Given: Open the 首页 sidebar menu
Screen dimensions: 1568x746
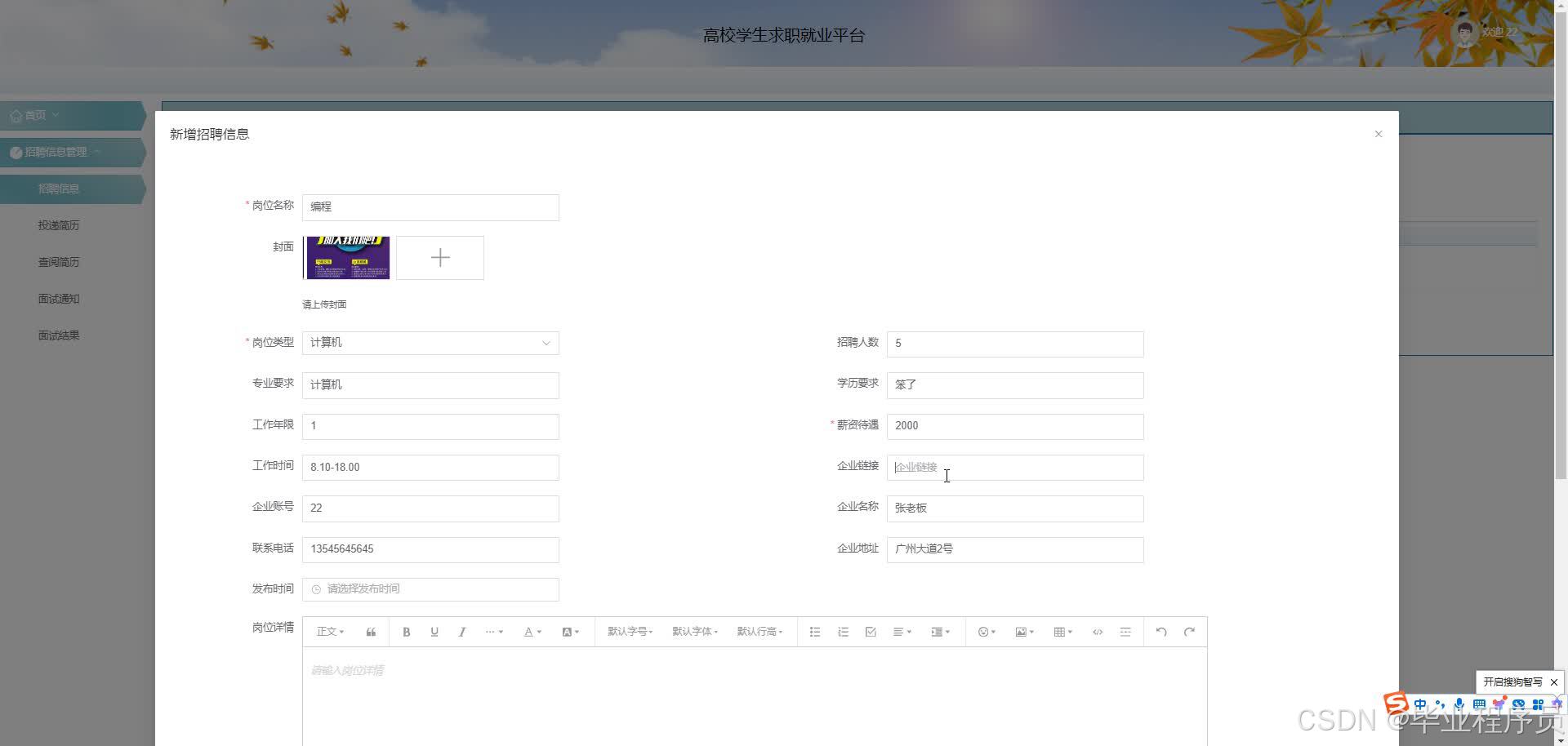Looking at the screenshot, I should (x=72, y=116).
